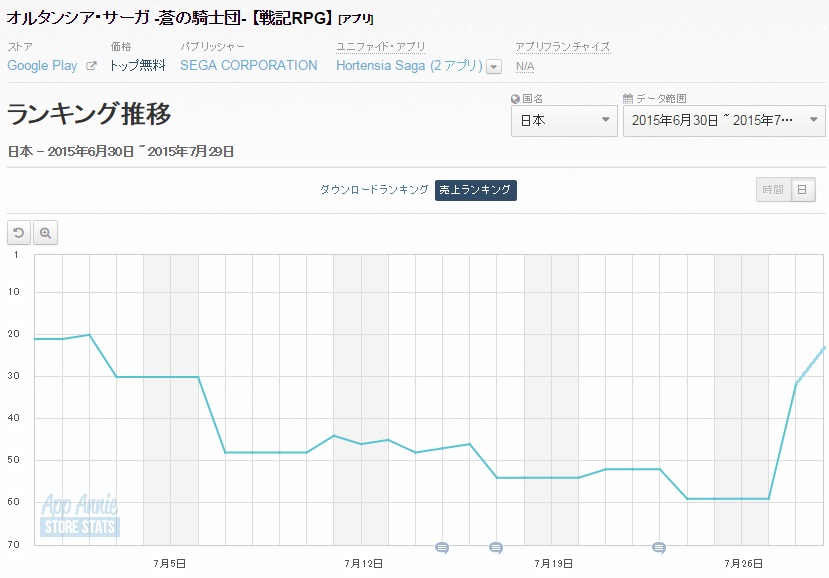Click the 7月19日 axis label
829x578 pixels.
[553, 564]
